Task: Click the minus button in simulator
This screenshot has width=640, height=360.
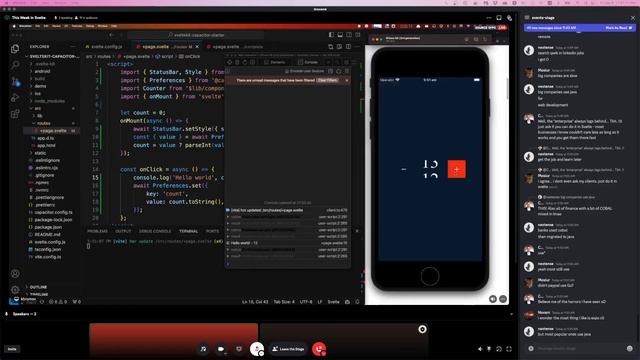Action: click(x=404, y=169)
